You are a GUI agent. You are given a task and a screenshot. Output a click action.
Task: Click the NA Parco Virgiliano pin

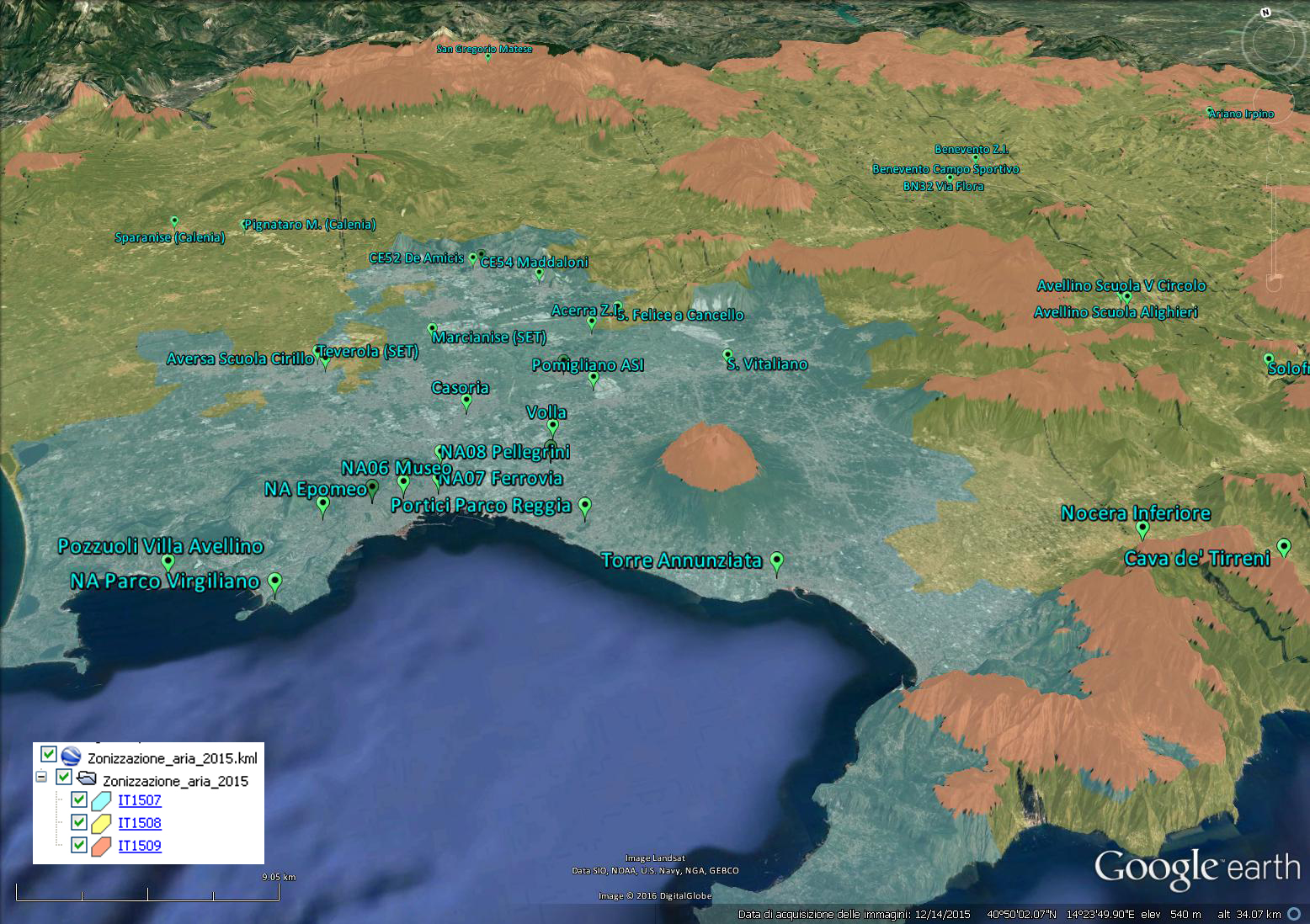274,581
